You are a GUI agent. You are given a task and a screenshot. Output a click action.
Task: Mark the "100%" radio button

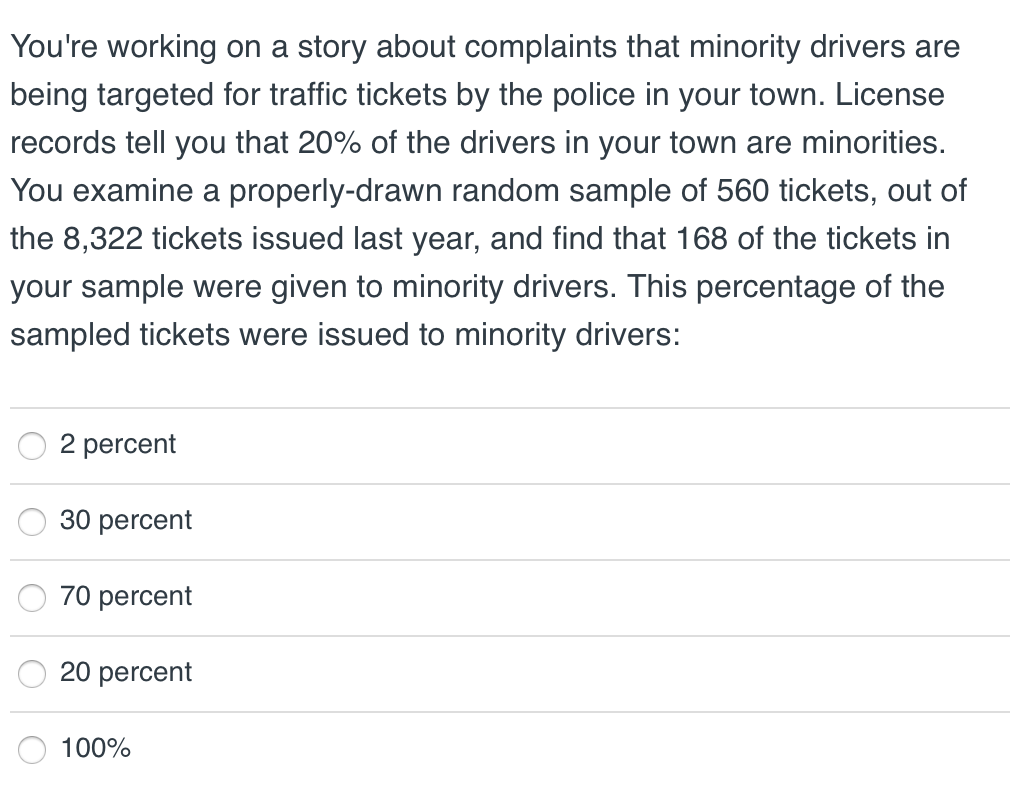click(32, 750)
